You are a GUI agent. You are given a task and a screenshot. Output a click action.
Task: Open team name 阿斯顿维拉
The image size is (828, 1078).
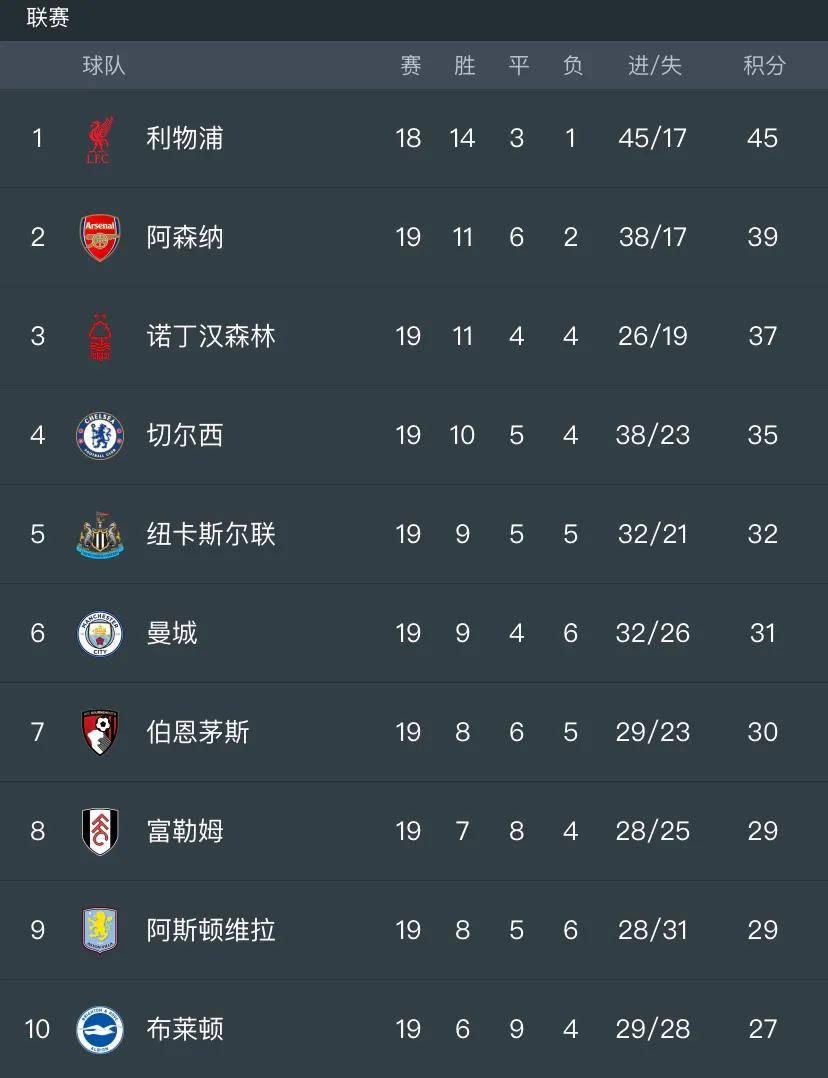211,930
